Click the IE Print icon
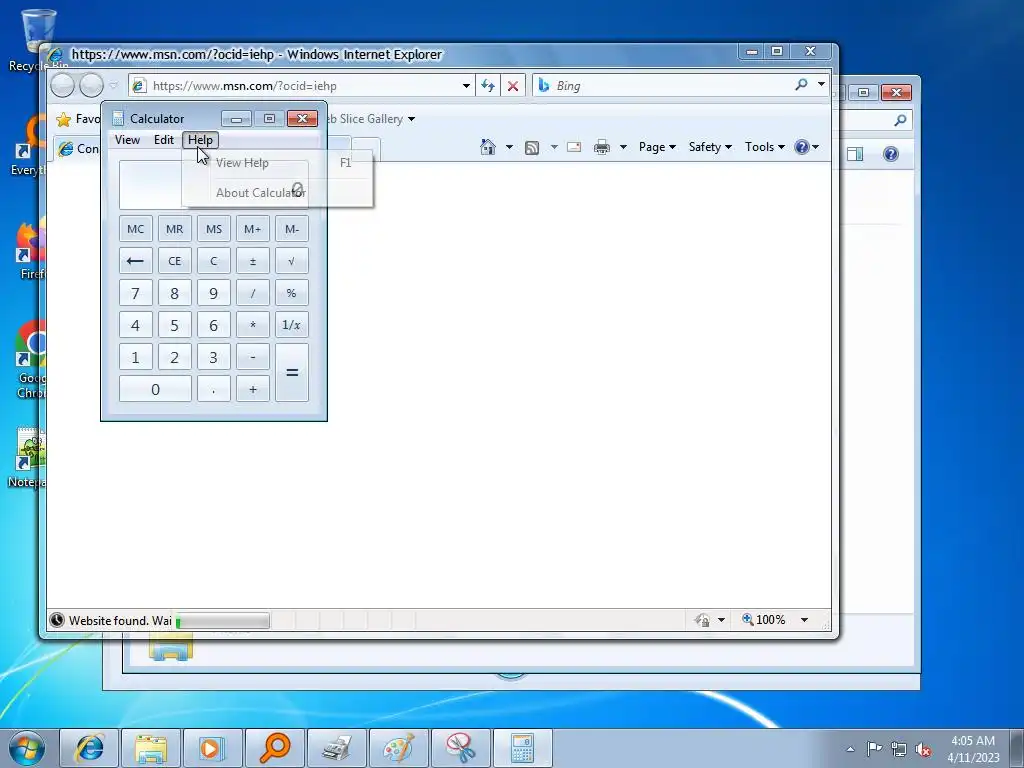The height and width of the screenshot is (768, 1024). coord(601,147)
